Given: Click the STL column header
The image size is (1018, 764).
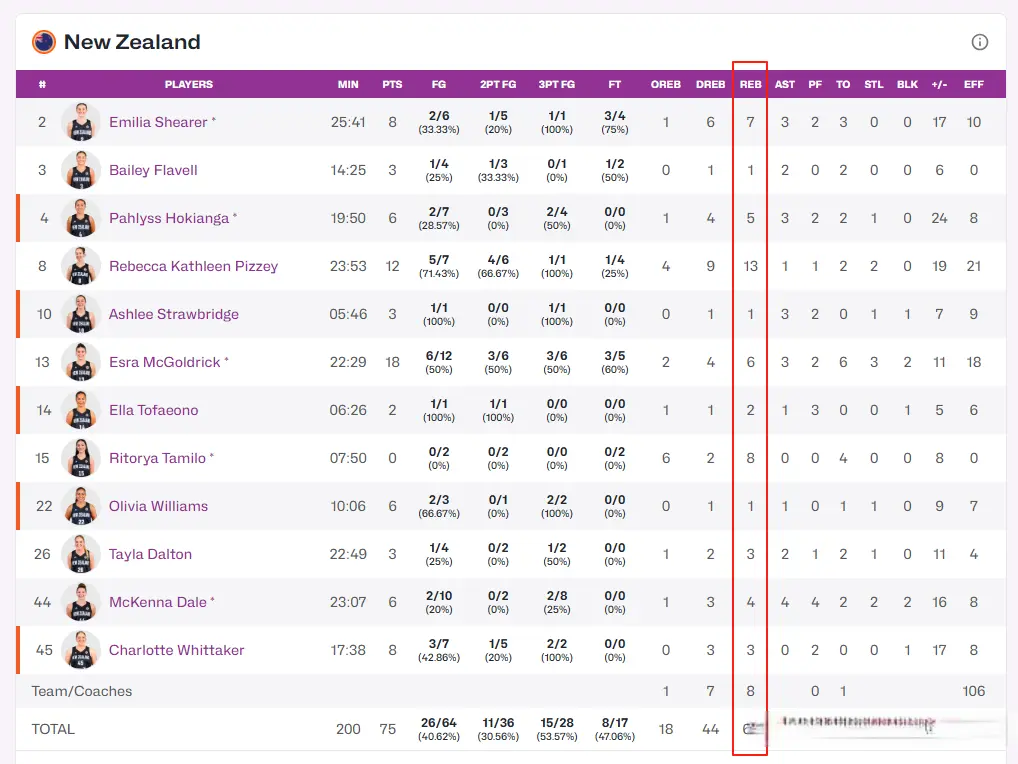Looking at the screenshot, I should [x=874, y=84].
